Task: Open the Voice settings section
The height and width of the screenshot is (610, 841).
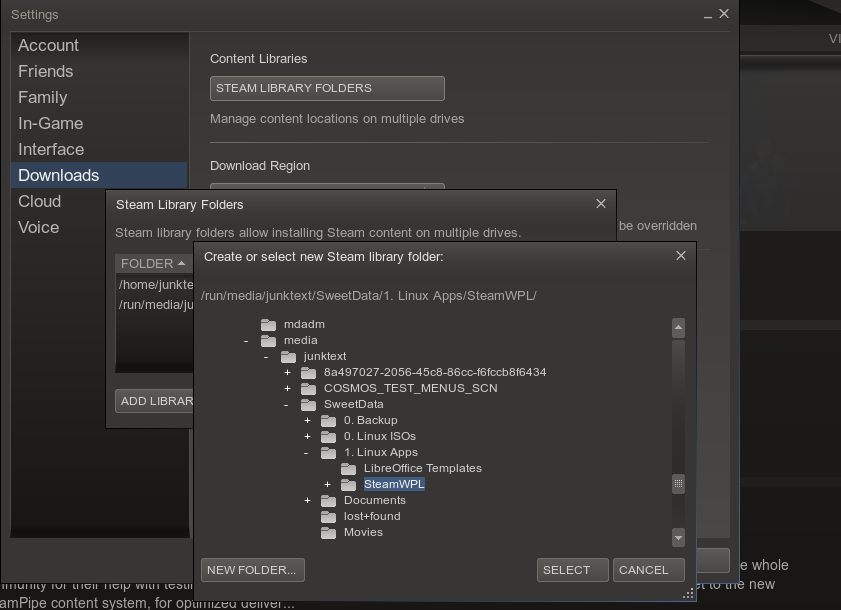Action: pos(38,227)
